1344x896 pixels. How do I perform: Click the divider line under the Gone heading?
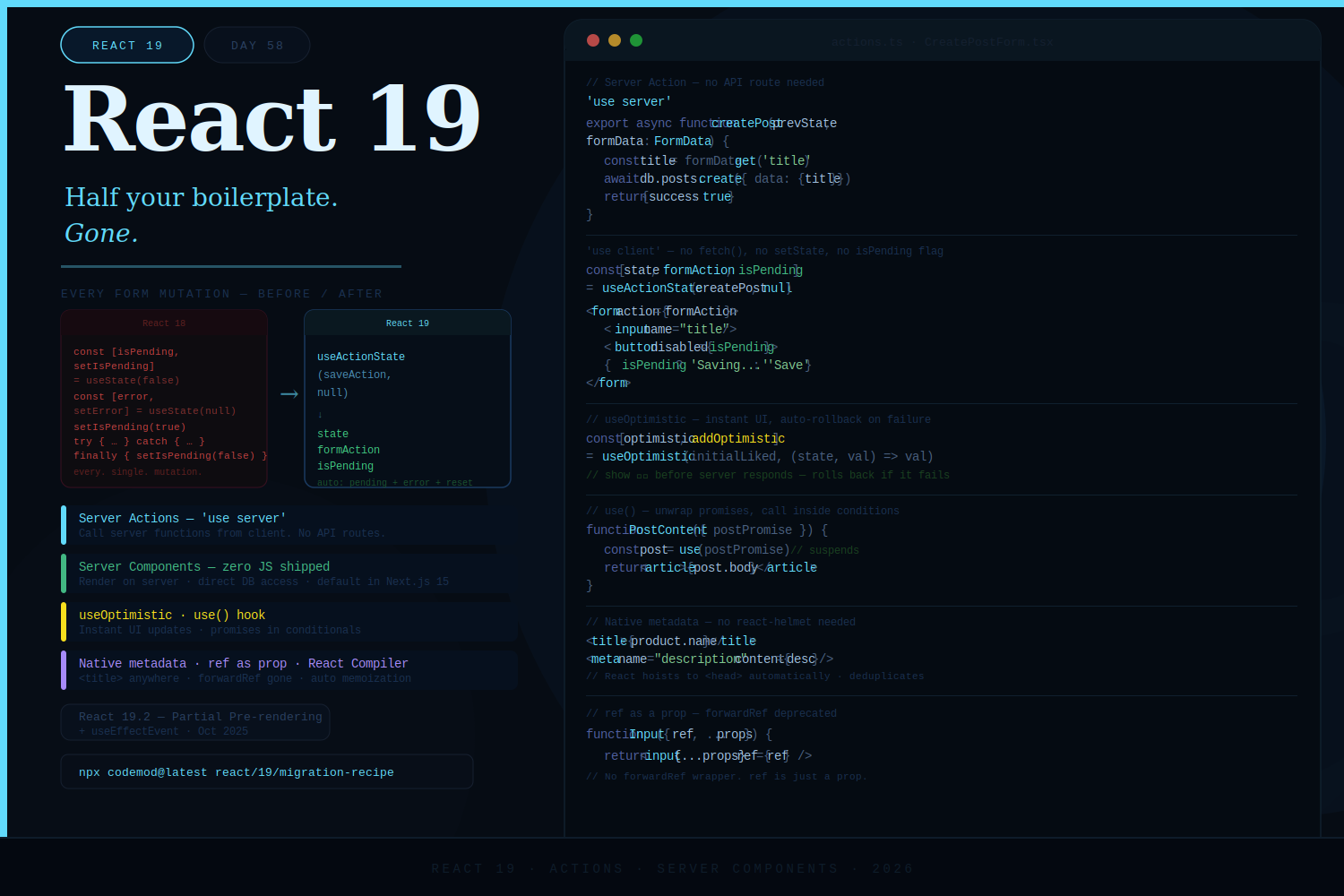pos(230,266)
